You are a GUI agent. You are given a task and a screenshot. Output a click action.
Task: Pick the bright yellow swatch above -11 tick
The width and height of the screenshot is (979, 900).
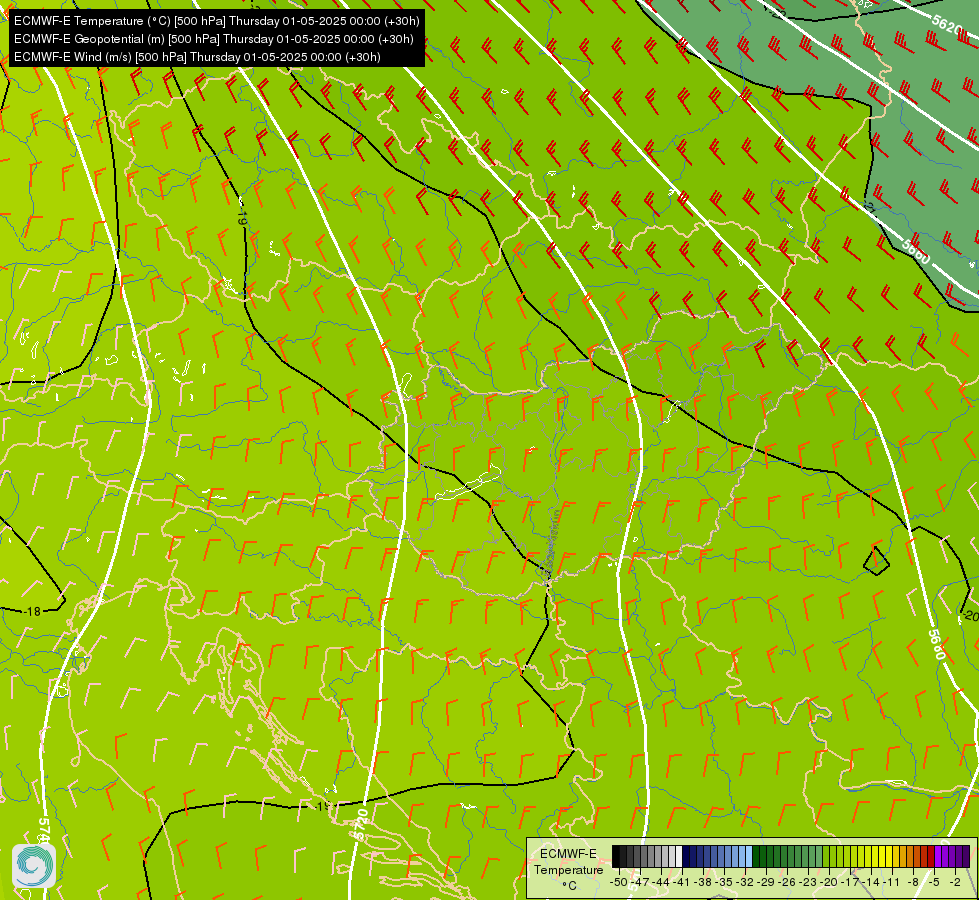[889, 856]
